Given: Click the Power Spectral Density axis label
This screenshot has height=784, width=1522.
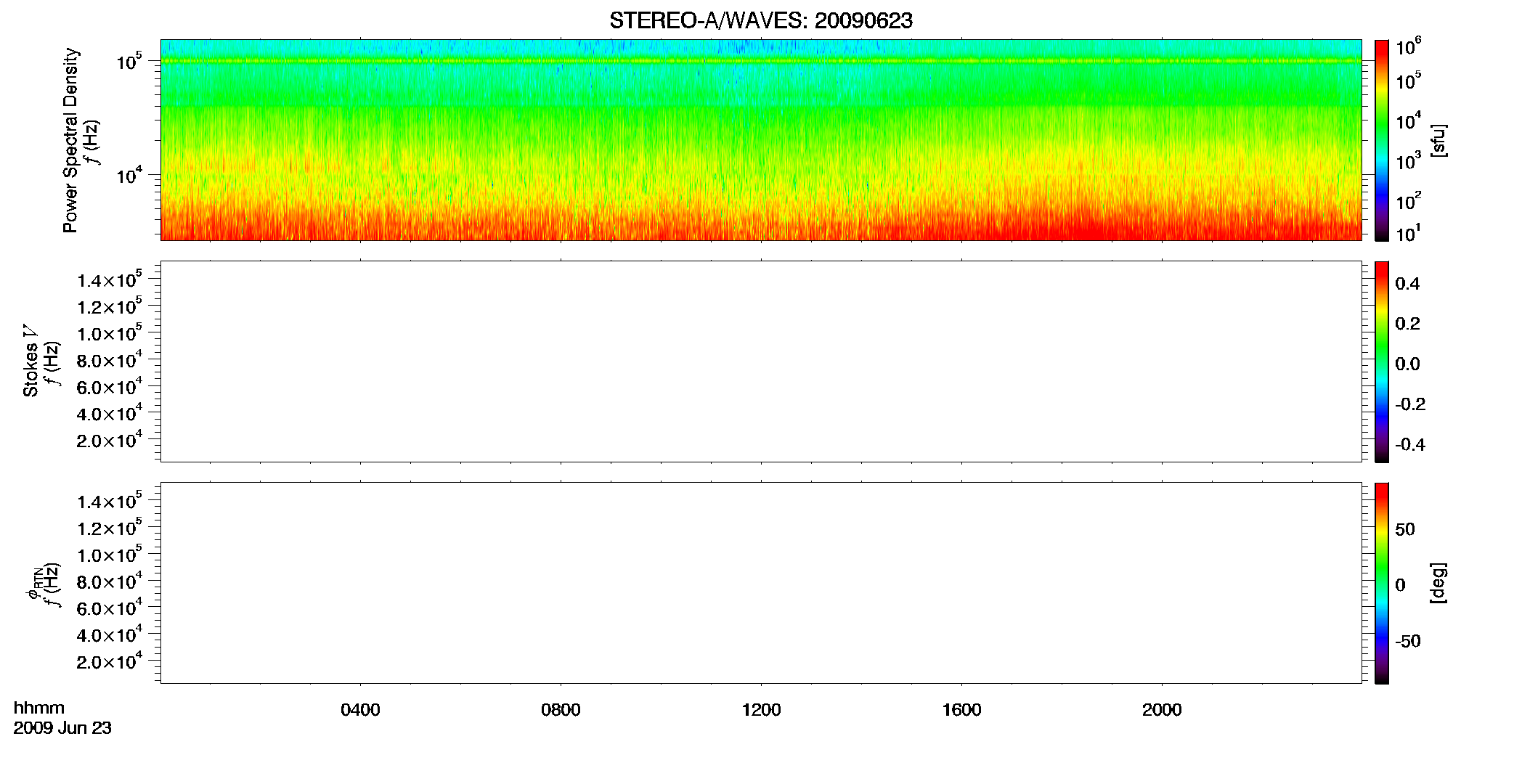Looking at the screenshot, I should pyautogui.click(x=70, y=140).
